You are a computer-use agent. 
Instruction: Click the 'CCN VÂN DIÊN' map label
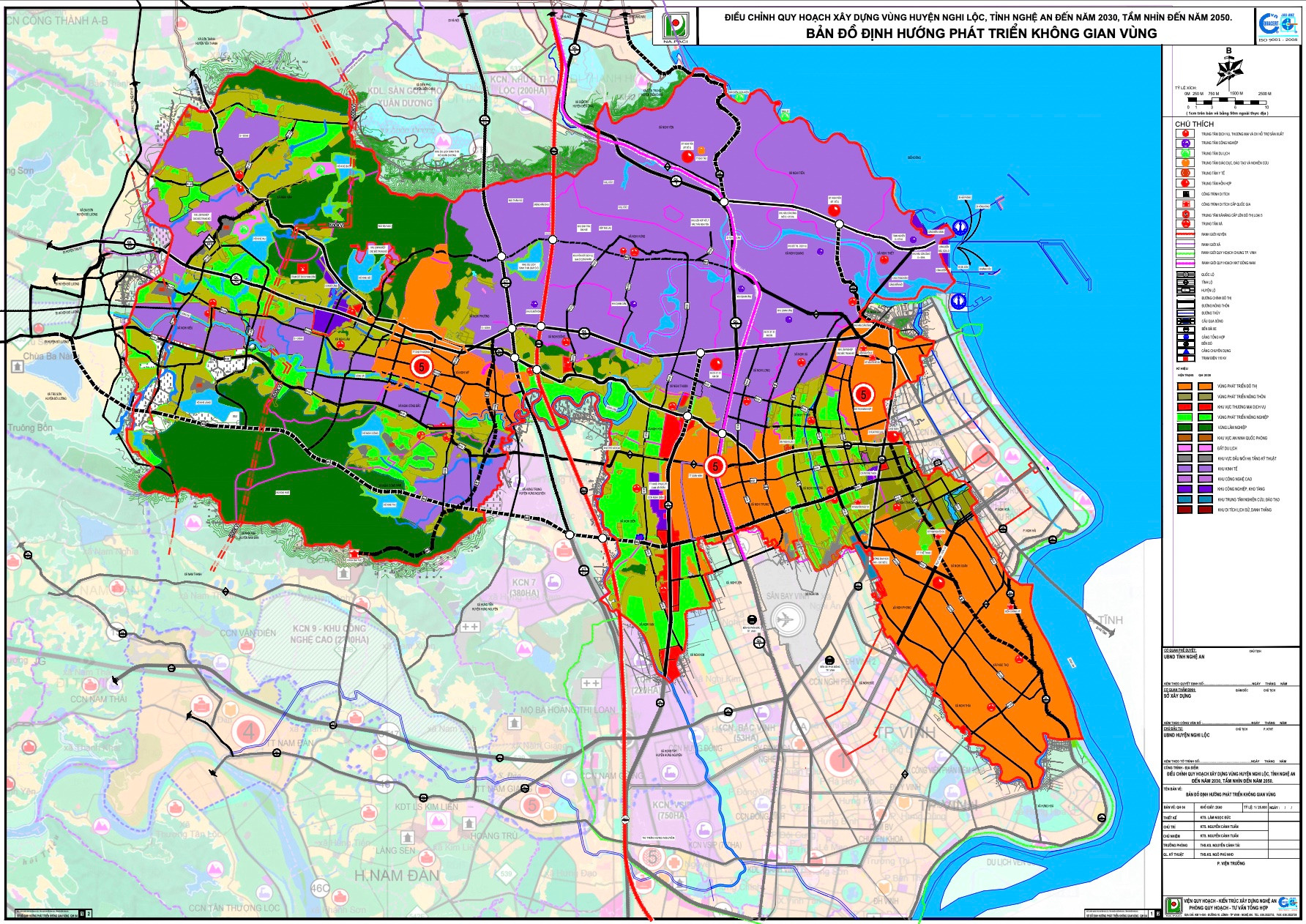click(248, 633)
